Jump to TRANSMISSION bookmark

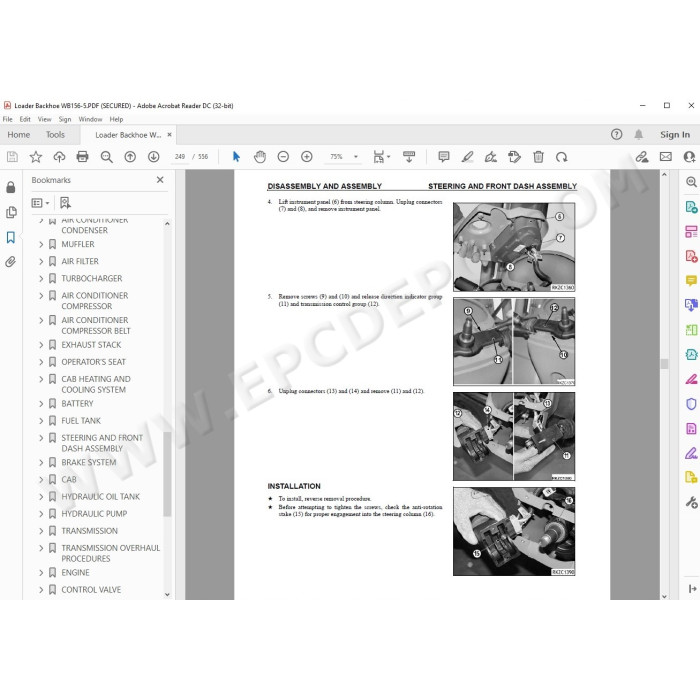(x=90, y=531)
